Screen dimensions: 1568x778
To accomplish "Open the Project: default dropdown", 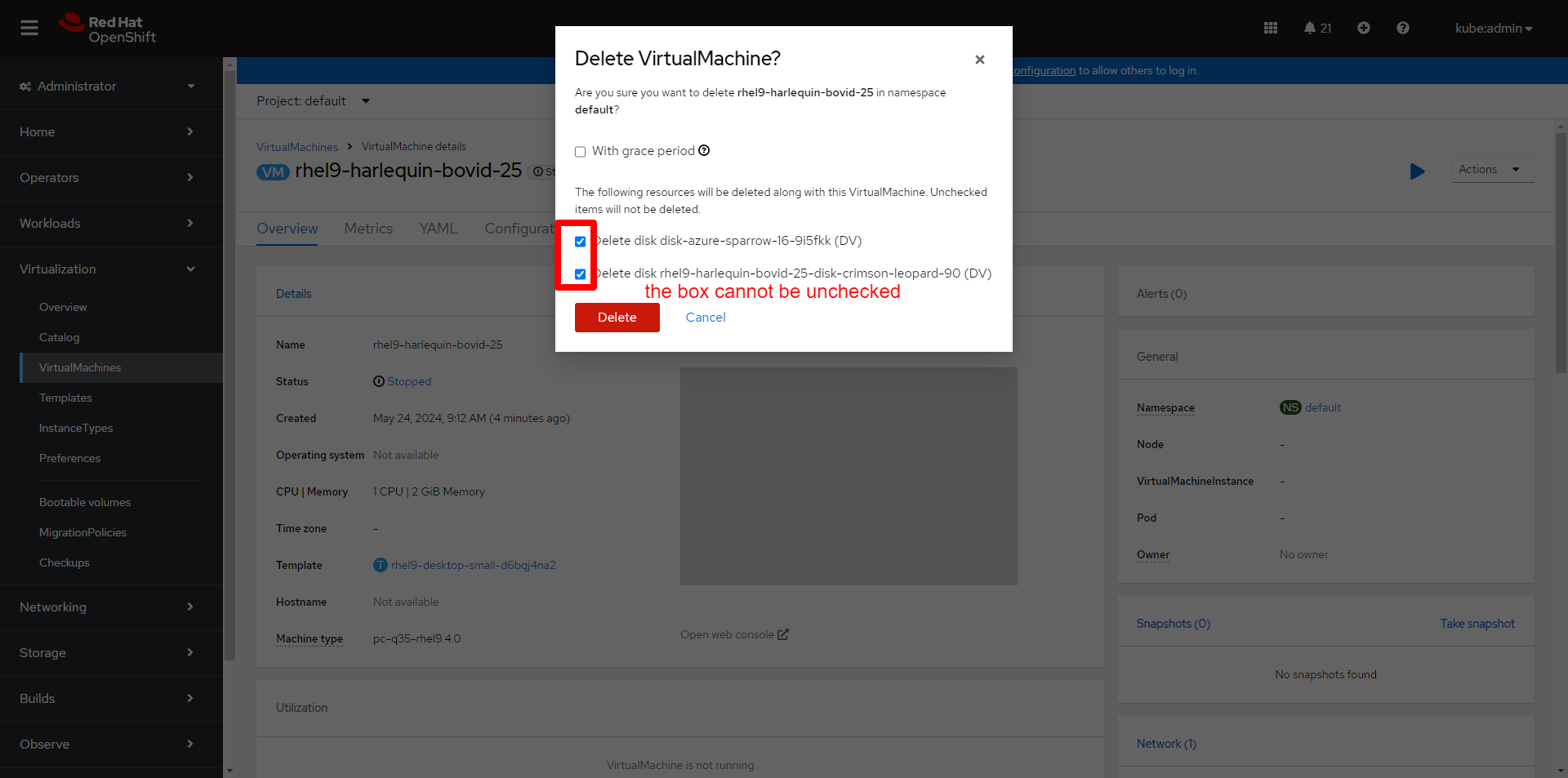I will point(314,101).
